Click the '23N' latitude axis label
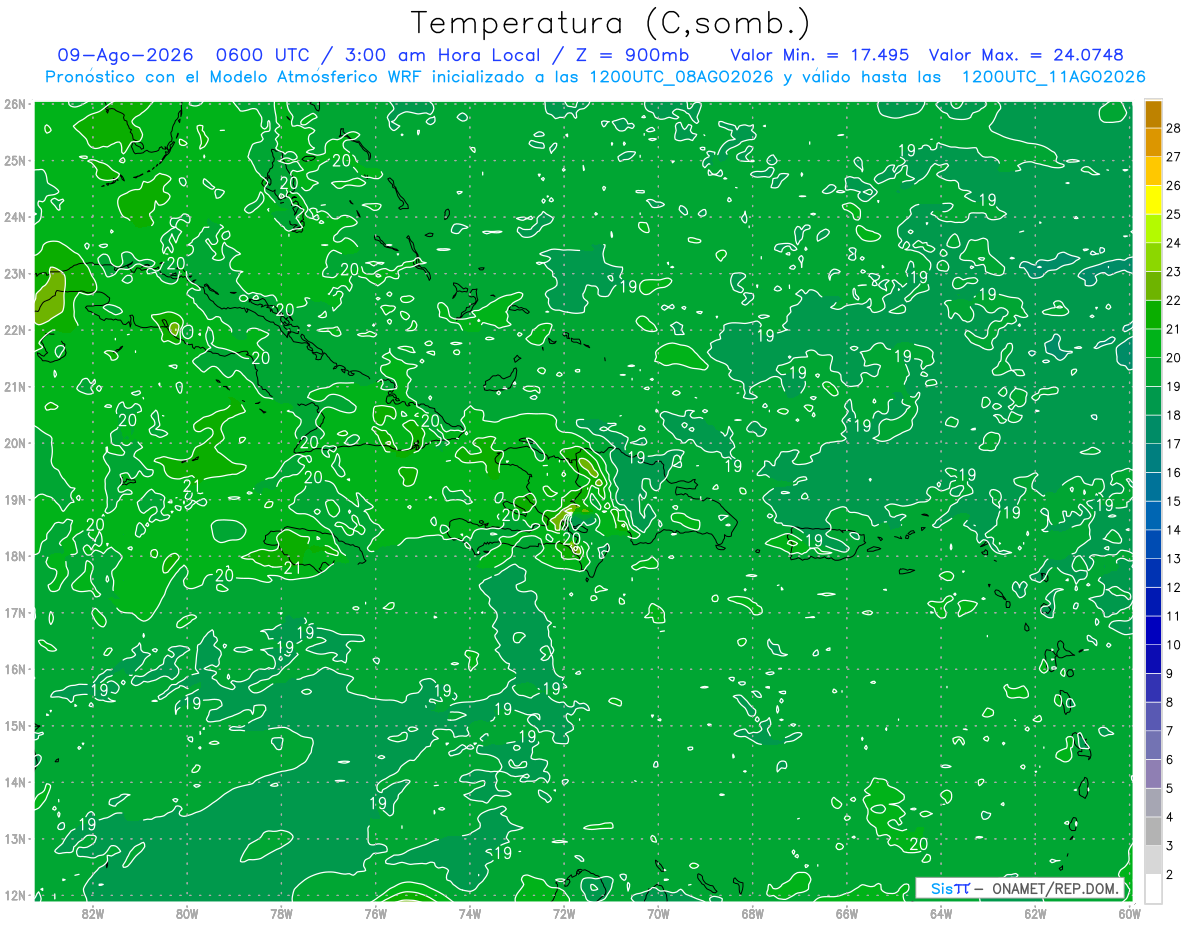 [15, 273]
